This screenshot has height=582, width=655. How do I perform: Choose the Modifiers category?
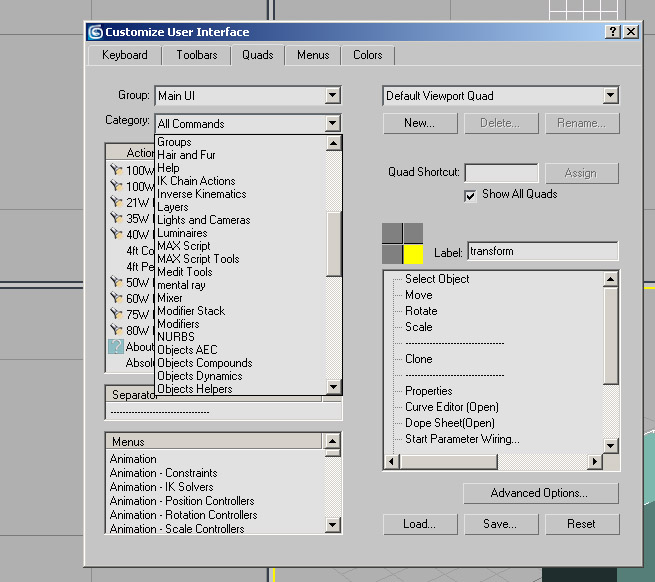click(x=241, y=324)
